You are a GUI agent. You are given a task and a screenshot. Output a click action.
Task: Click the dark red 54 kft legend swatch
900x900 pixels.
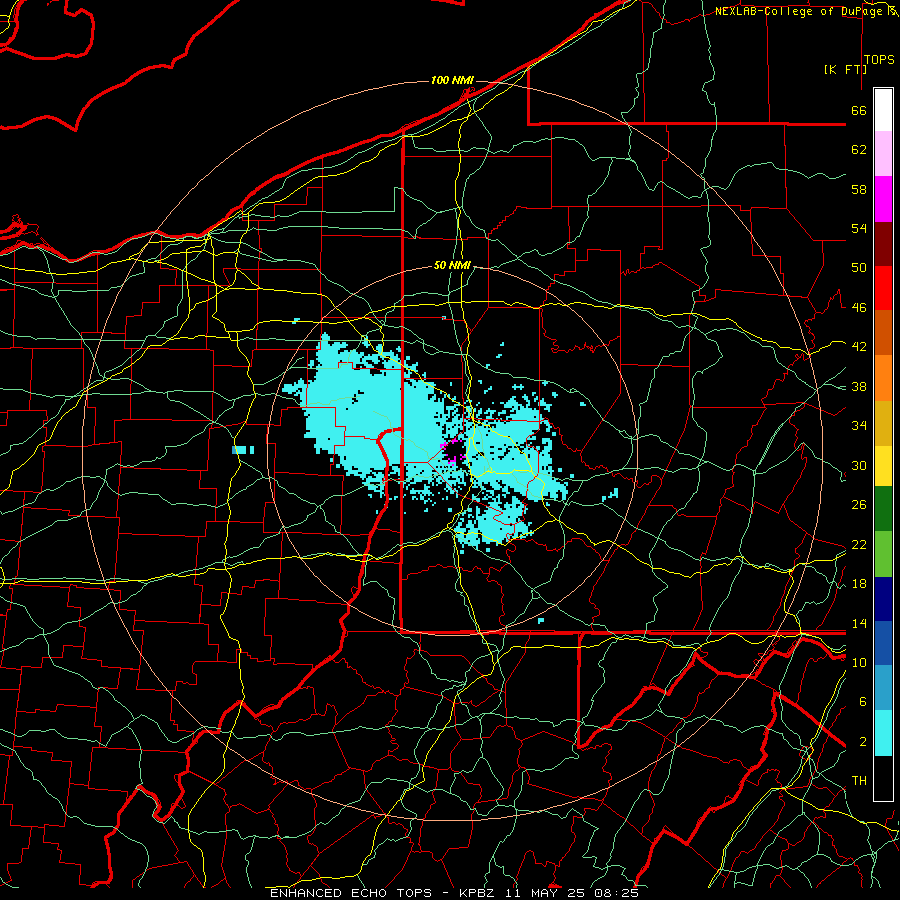click(883, 244)
